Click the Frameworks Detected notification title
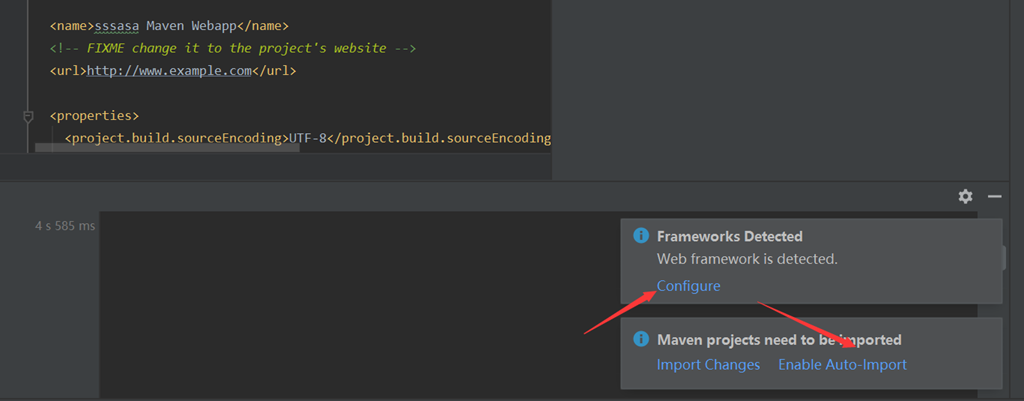 pos(729,237)
